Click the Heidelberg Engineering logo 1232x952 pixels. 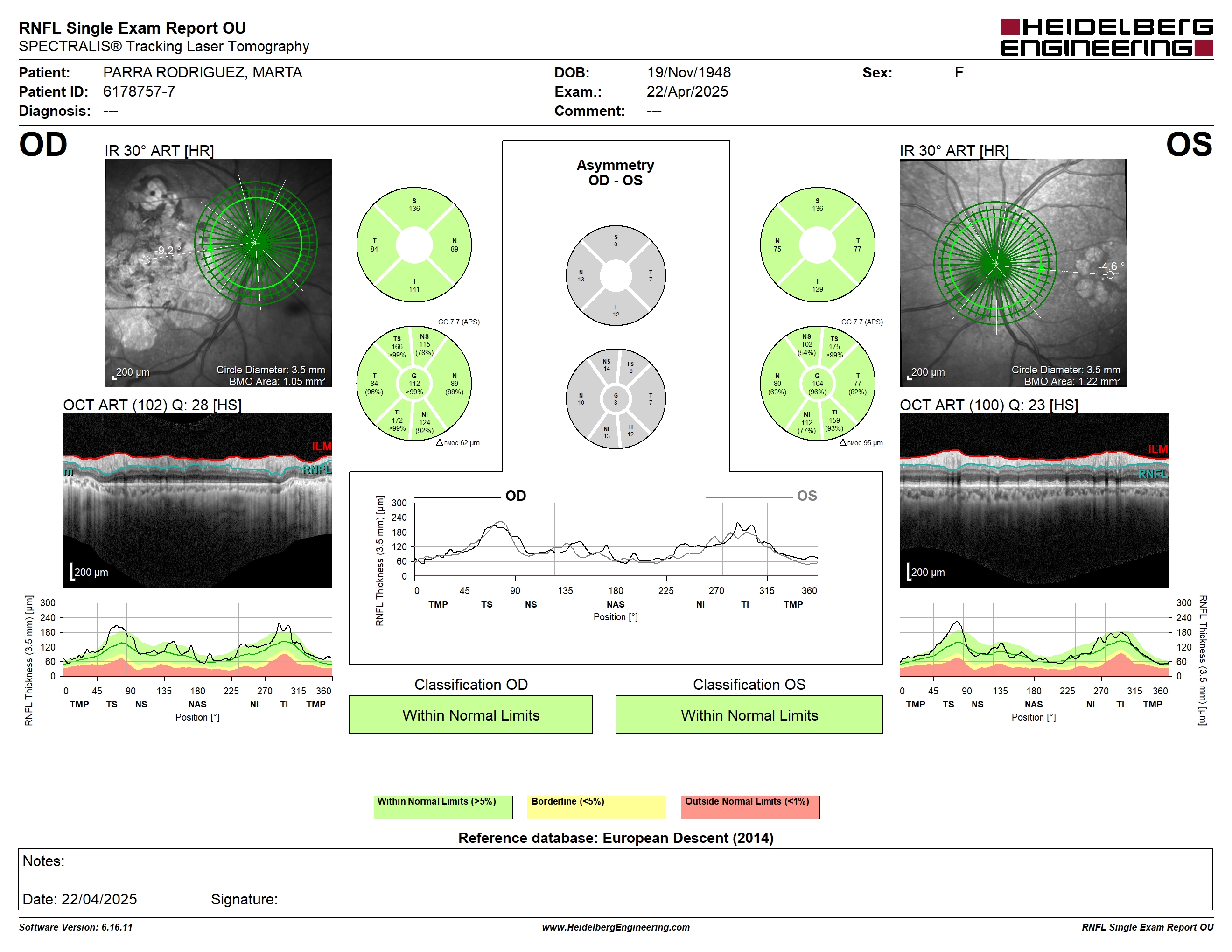(1106, 37)
